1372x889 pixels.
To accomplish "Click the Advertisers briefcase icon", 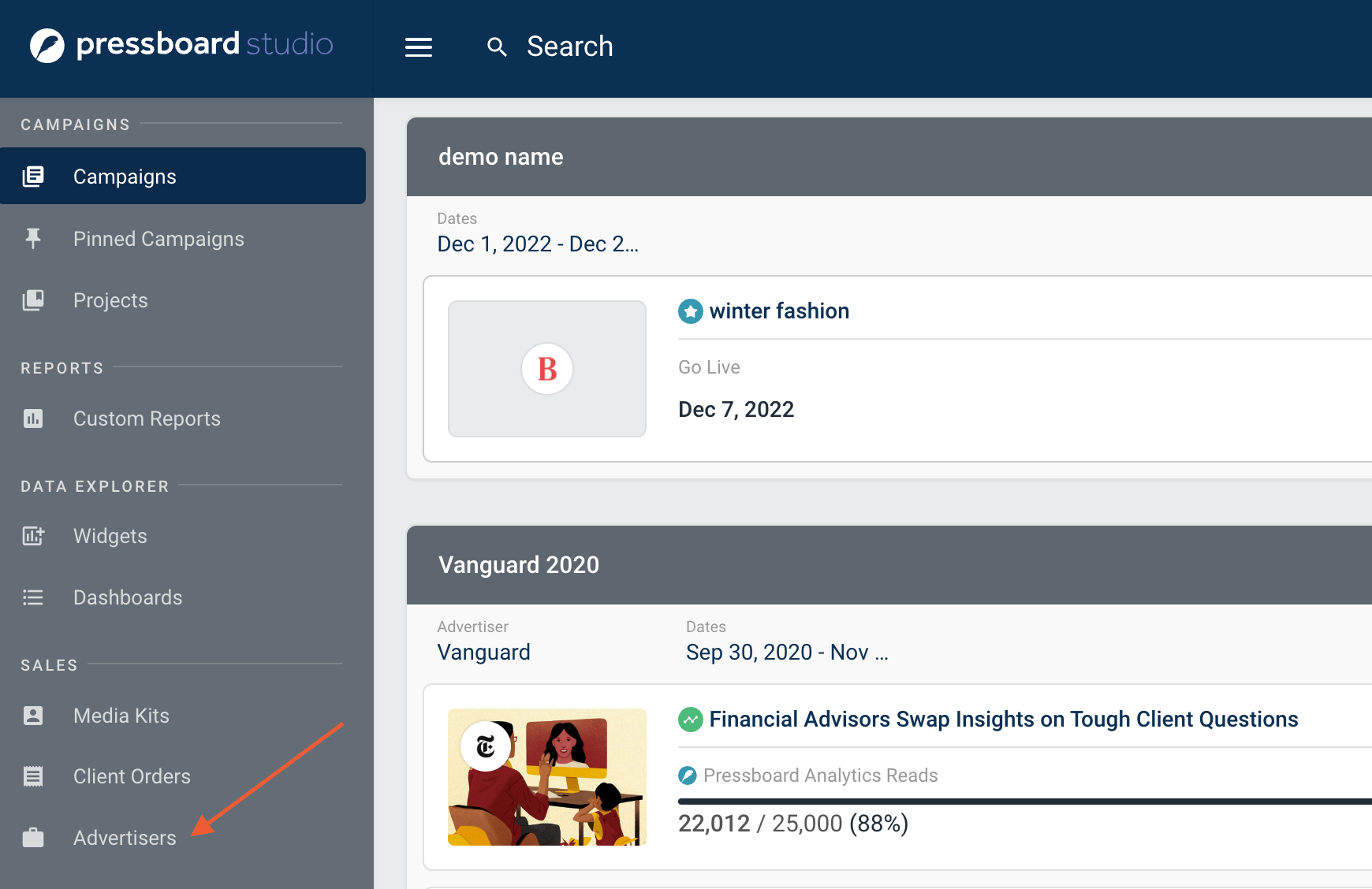I will pos(33,837).
